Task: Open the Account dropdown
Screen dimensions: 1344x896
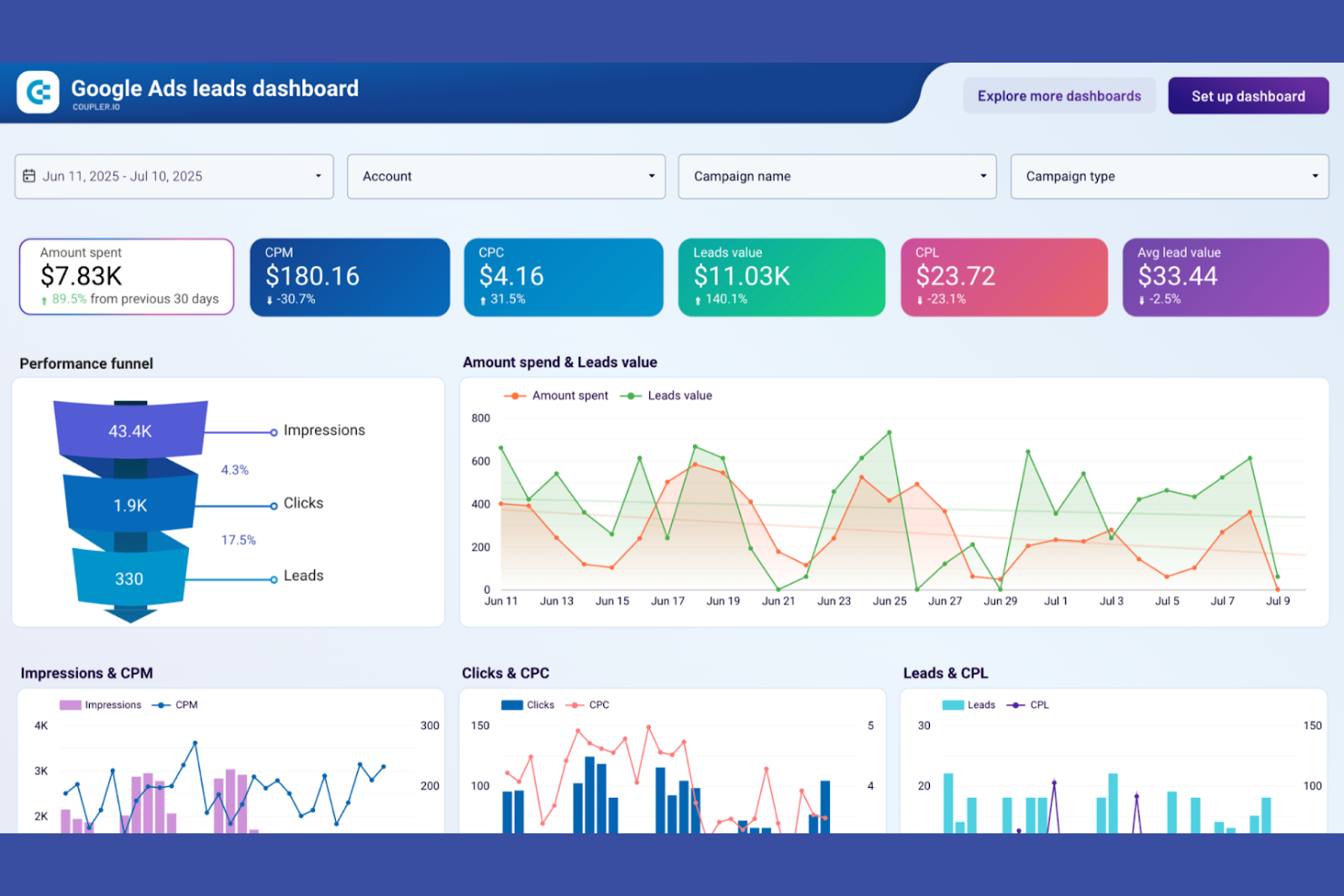Action: tap(506, 176)
